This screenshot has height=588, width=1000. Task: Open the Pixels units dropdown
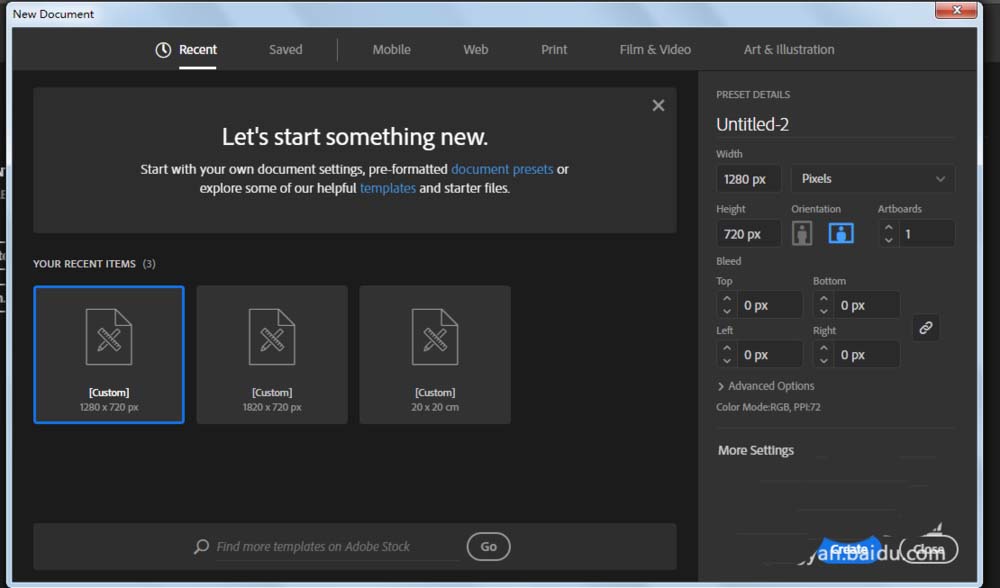click(873, 179)
